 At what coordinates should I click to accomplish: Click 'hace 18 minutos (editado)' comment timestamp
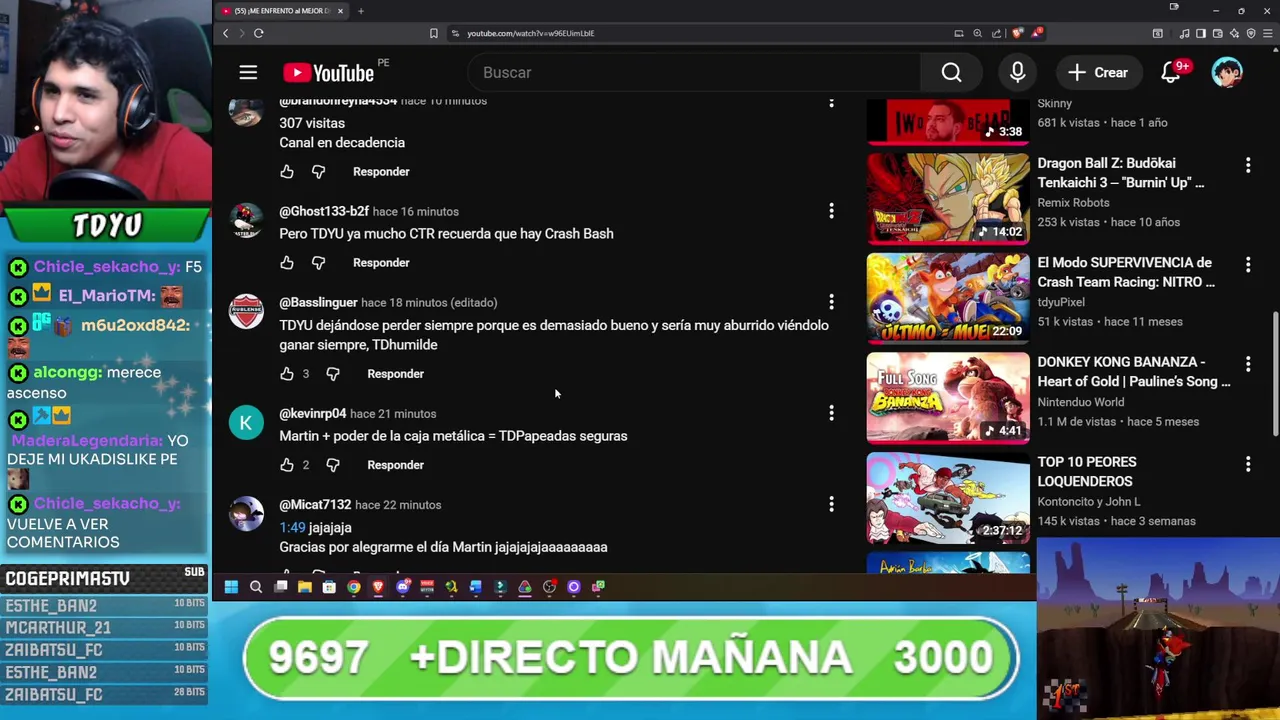pos(429,302)
